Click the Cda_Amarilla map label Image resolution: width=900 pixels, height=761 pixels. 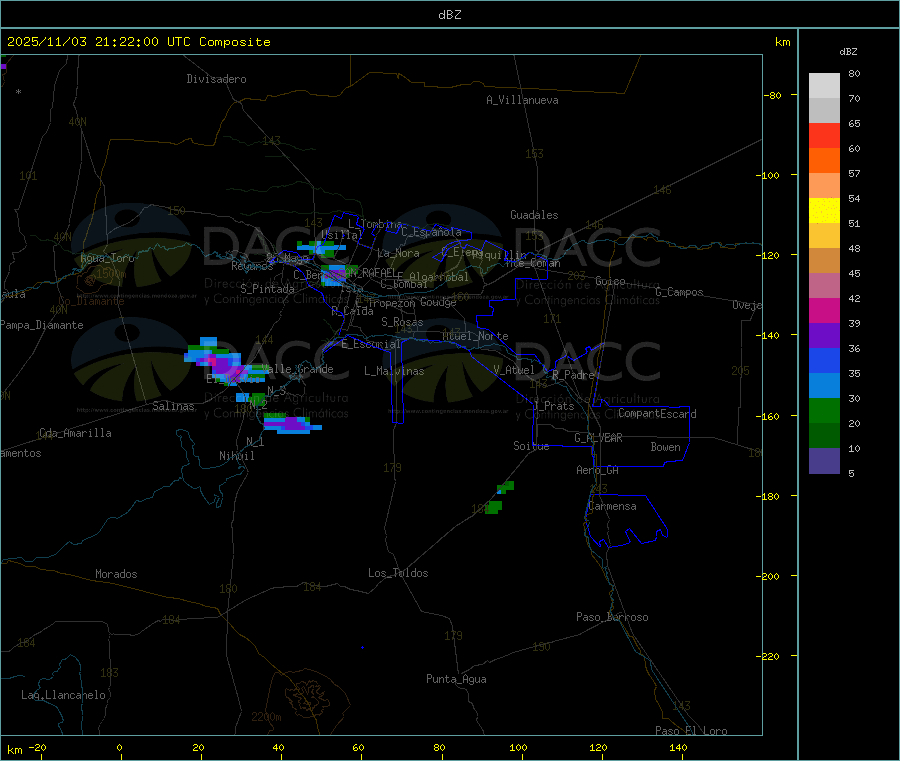tap(75, 433)
